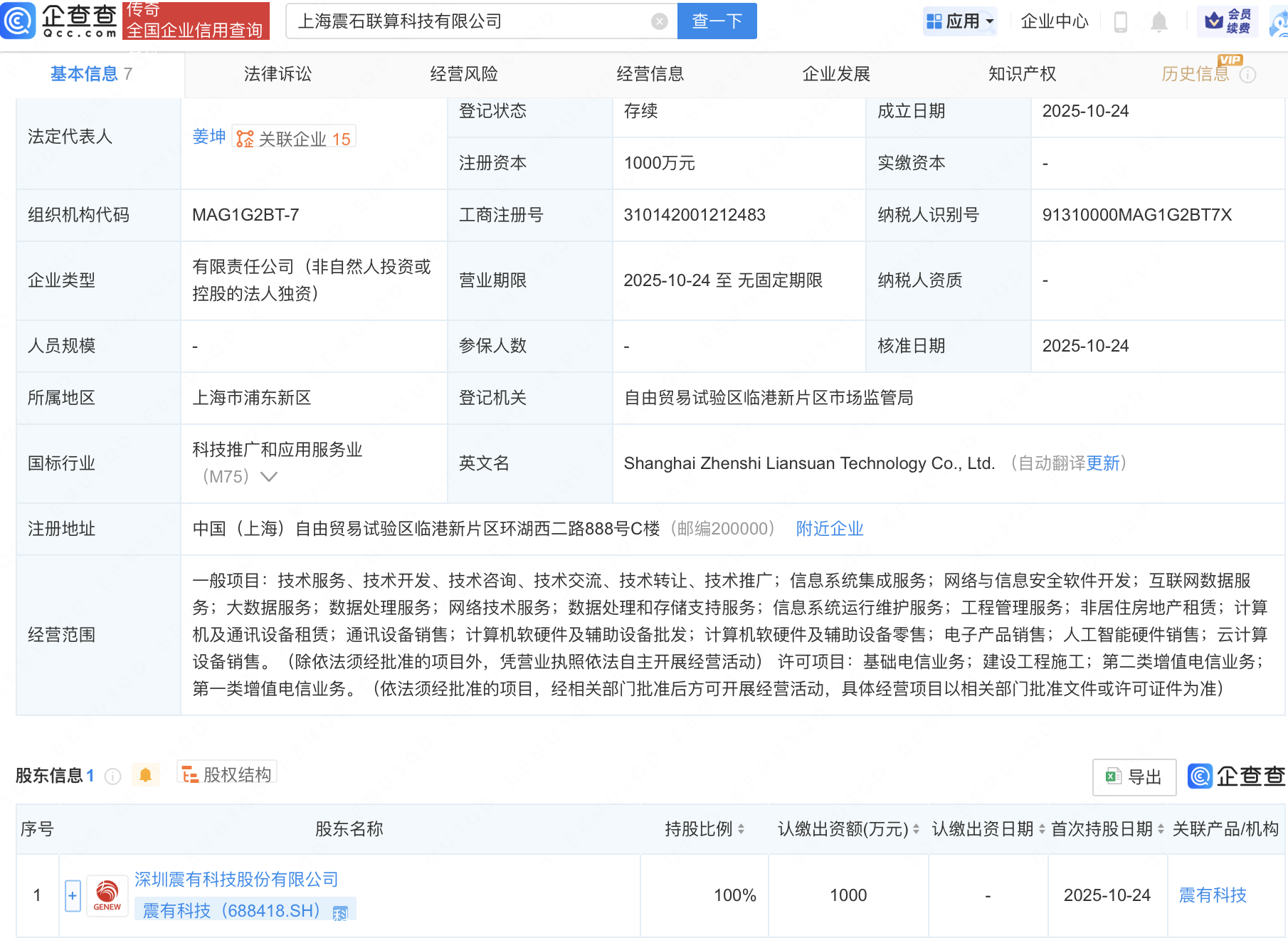Click the info icon beside 历史信息

1247,75
